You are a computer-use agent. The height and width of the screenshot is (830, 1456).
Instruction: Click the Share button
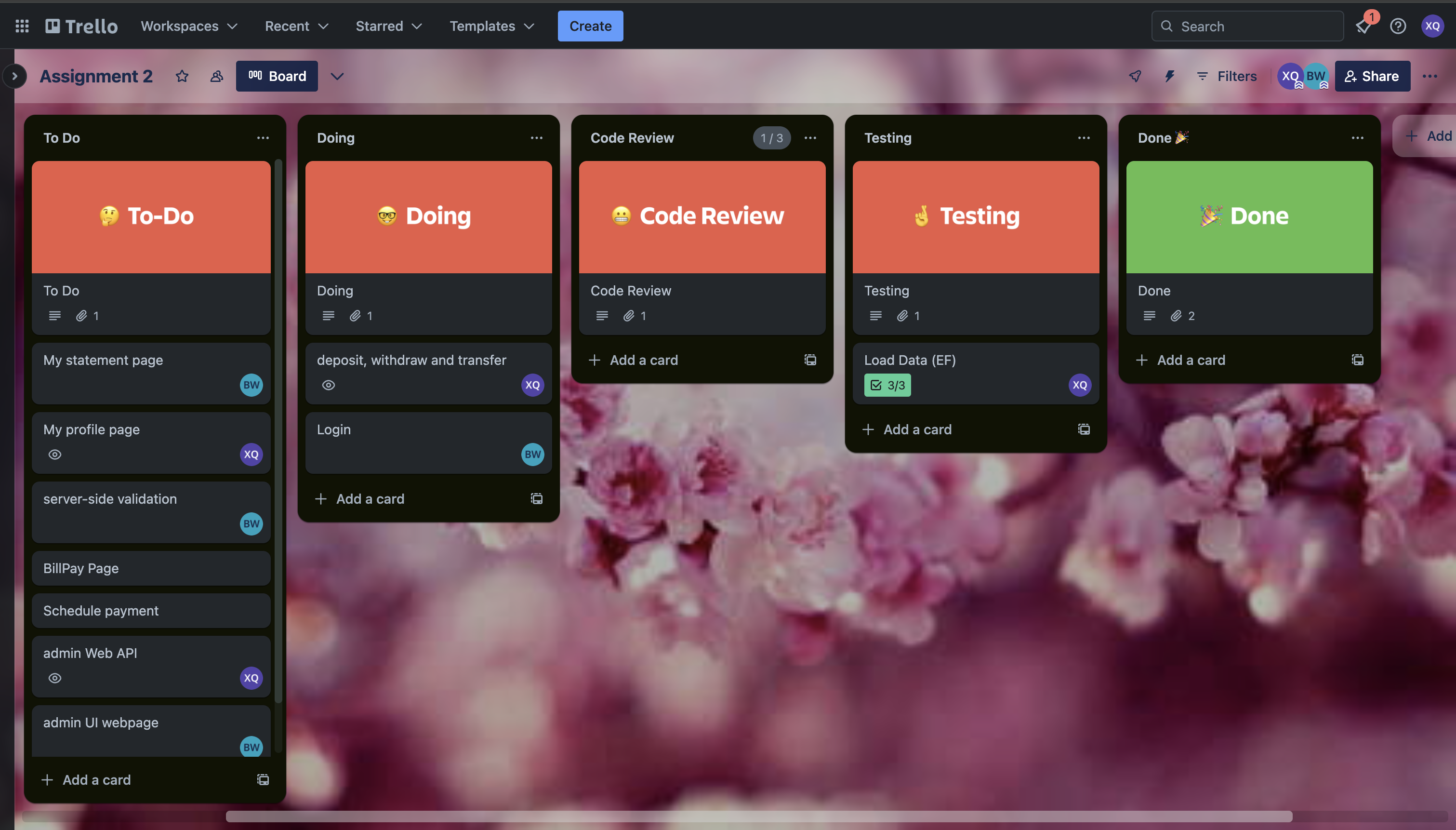(1372, 76)
